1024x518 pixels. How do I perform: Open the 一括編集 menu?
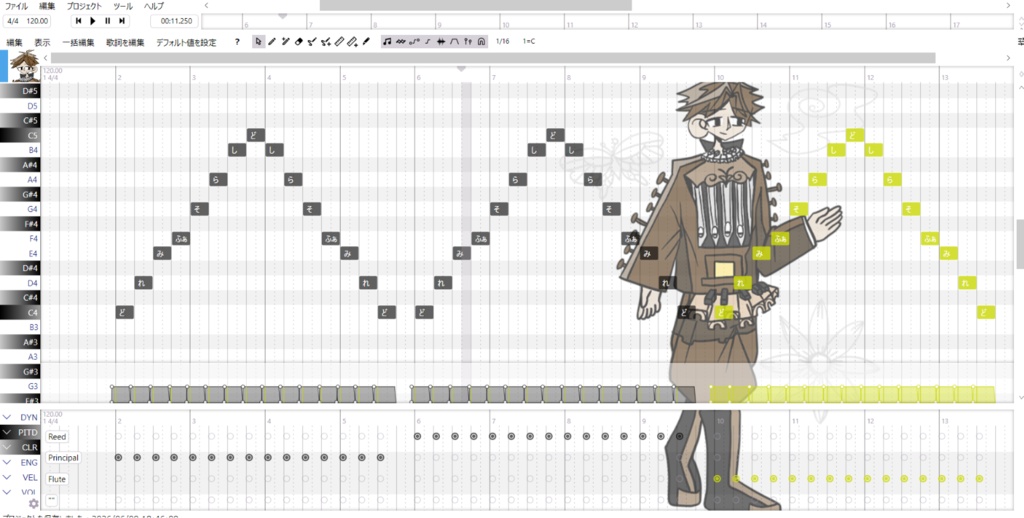pos(78,42)
